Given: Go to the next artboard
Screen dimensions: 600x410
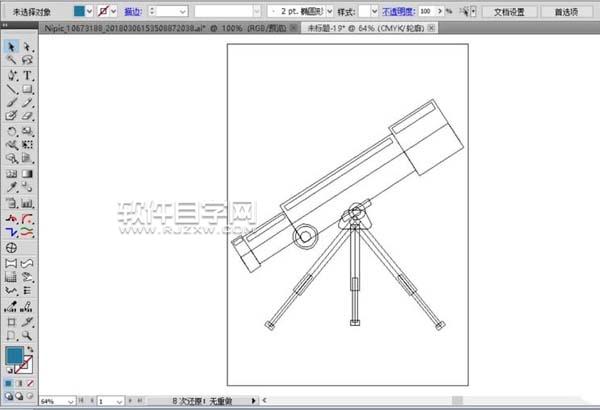Looking at the screenshot, I should [x=130, y=400].
